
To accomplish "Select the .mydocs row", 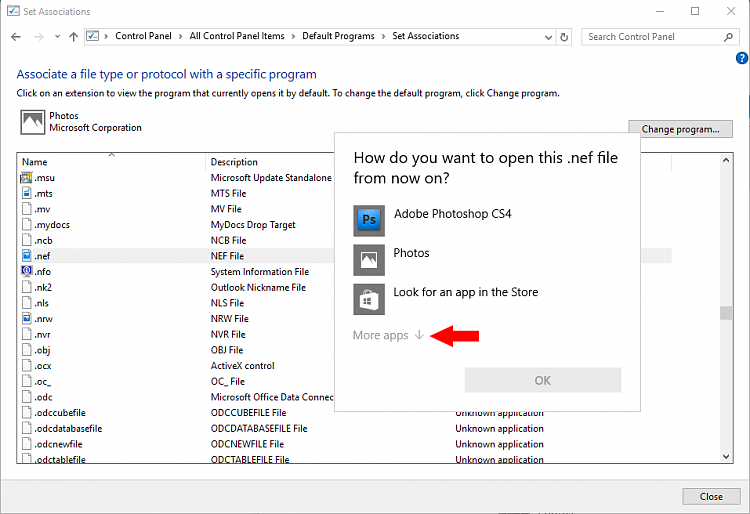I will [x=176, y=225].
